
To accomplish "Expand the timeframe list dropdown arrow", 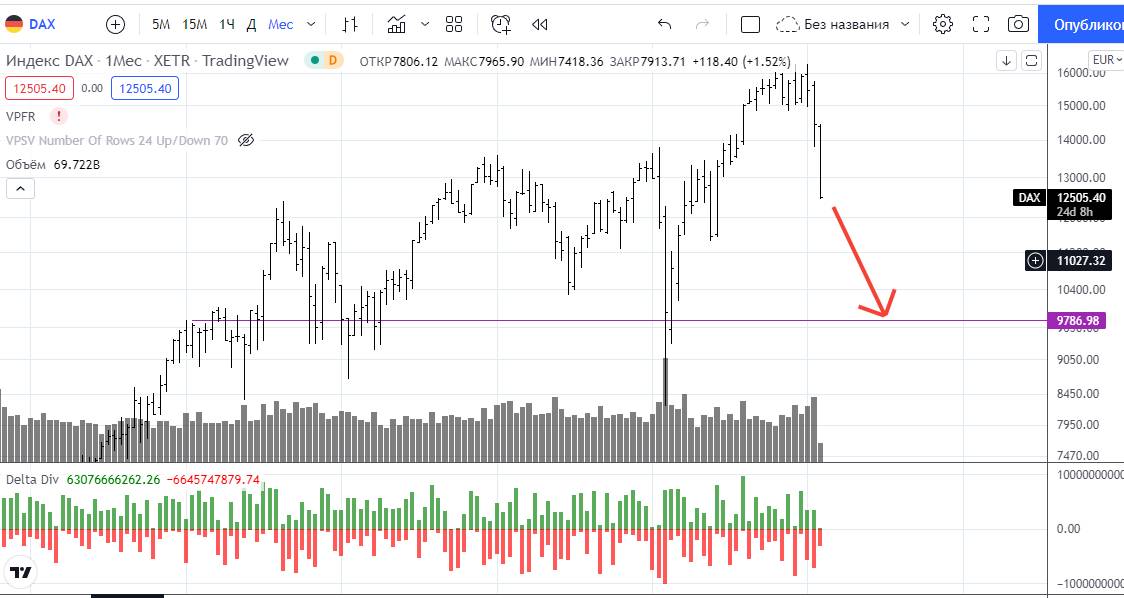I will 311,24.
